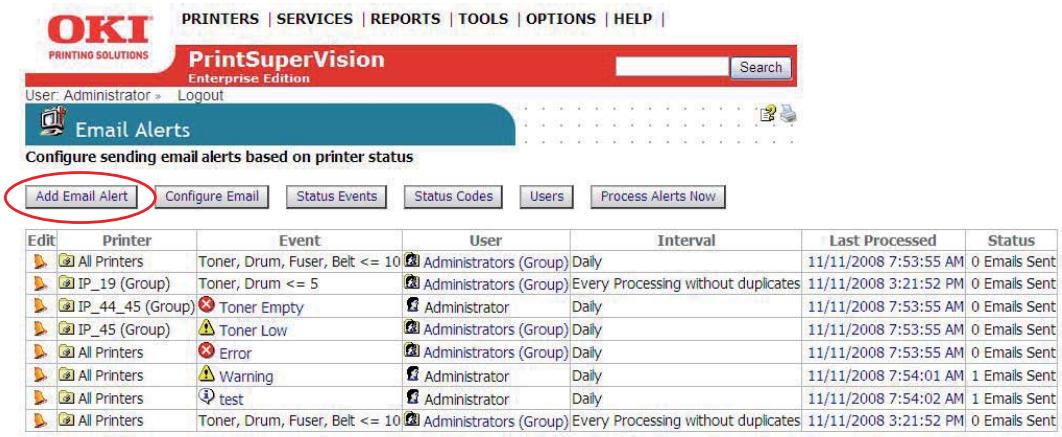The height and width of the screenshot is (437, 1062).
Task: Click the Toner Low event link
Action: pyautogui.click(x=253, y=331)
